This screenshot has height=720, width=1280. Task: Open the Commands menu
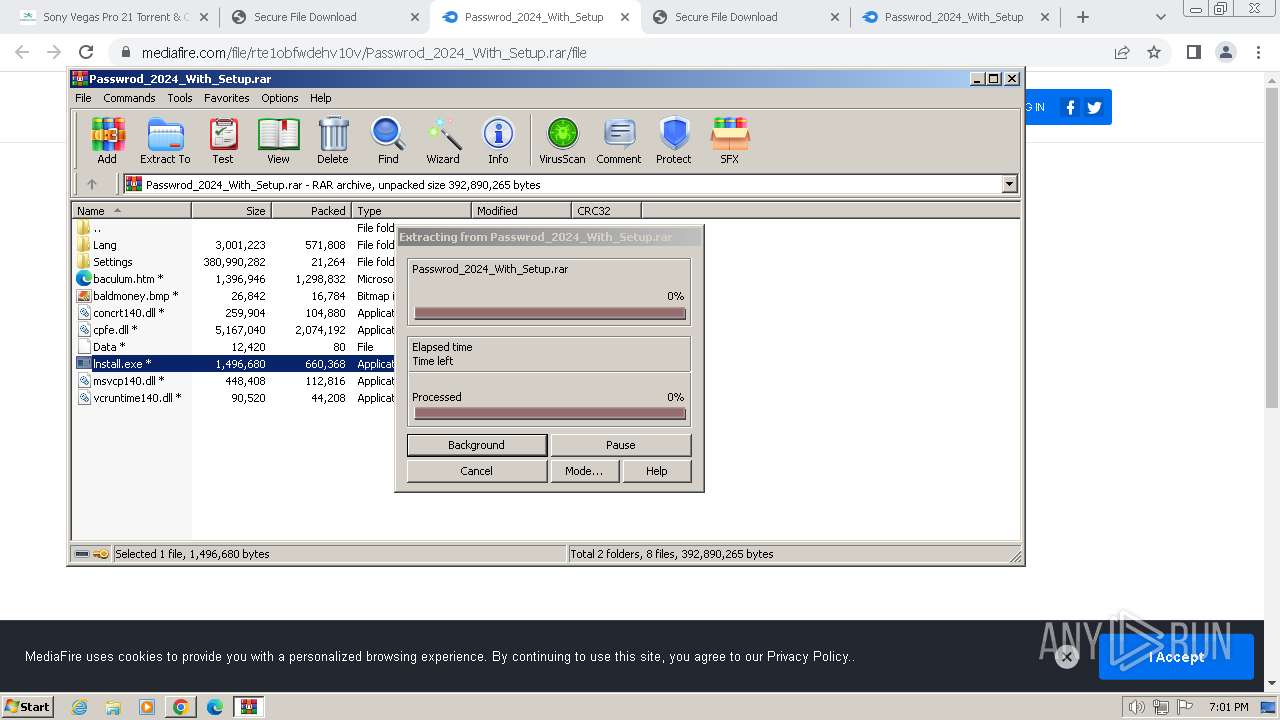pyautogui.click(x=129, y=98)
